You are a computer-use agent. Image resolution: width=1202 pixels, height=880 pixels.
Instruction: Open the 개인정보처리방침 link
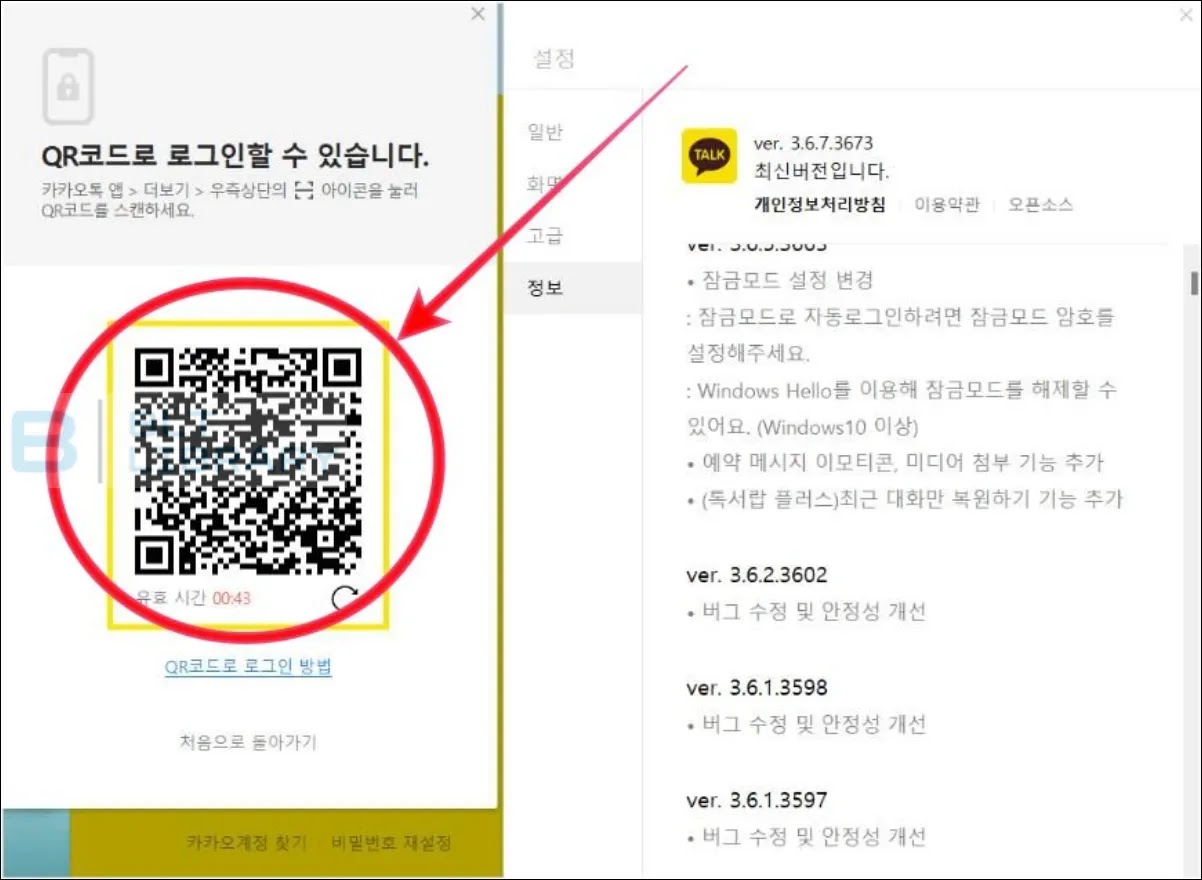[x=819, y=205]
